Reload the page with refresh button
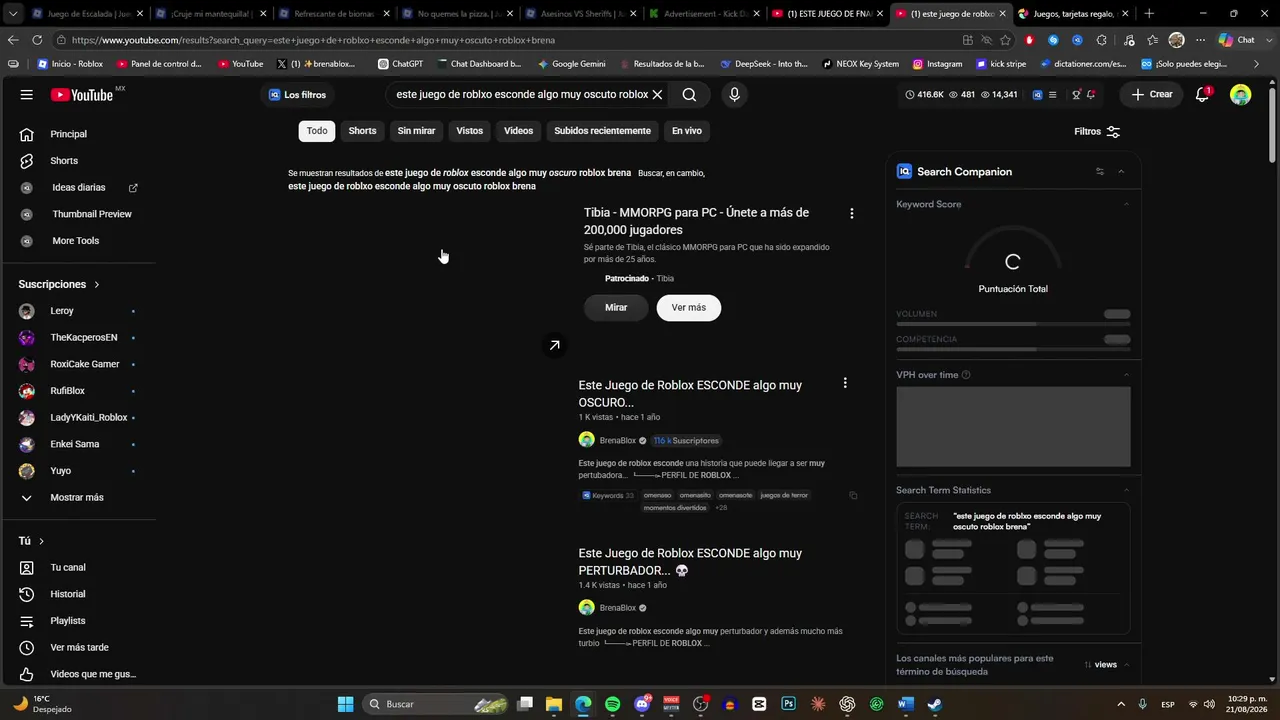 [x=37, y=40]
